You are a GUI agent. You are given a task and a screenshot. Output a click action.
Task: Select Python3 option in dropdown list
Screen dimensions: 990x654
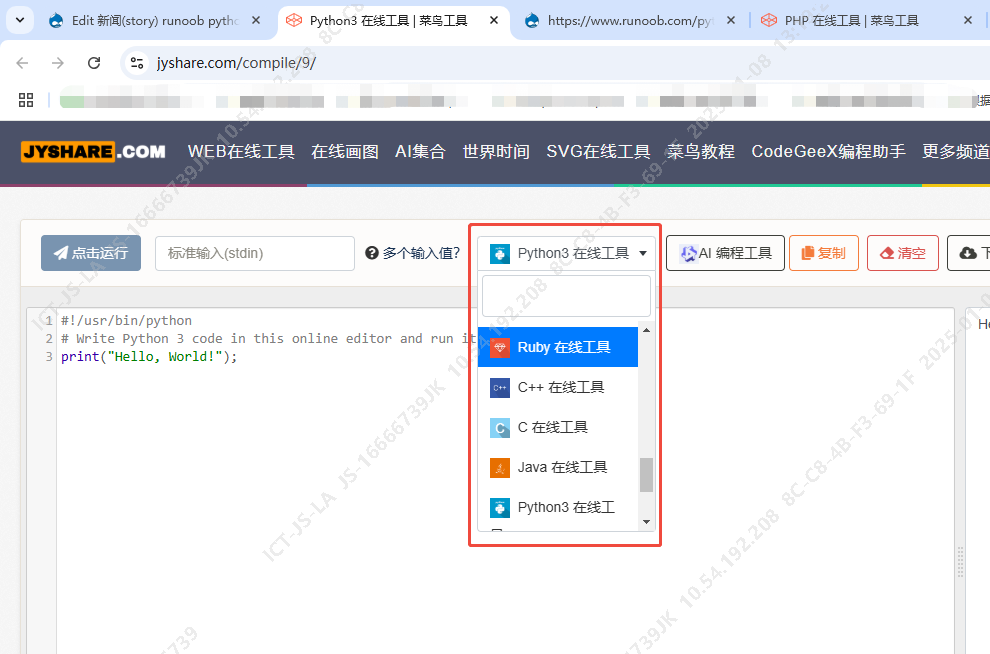tap(558, 507)
